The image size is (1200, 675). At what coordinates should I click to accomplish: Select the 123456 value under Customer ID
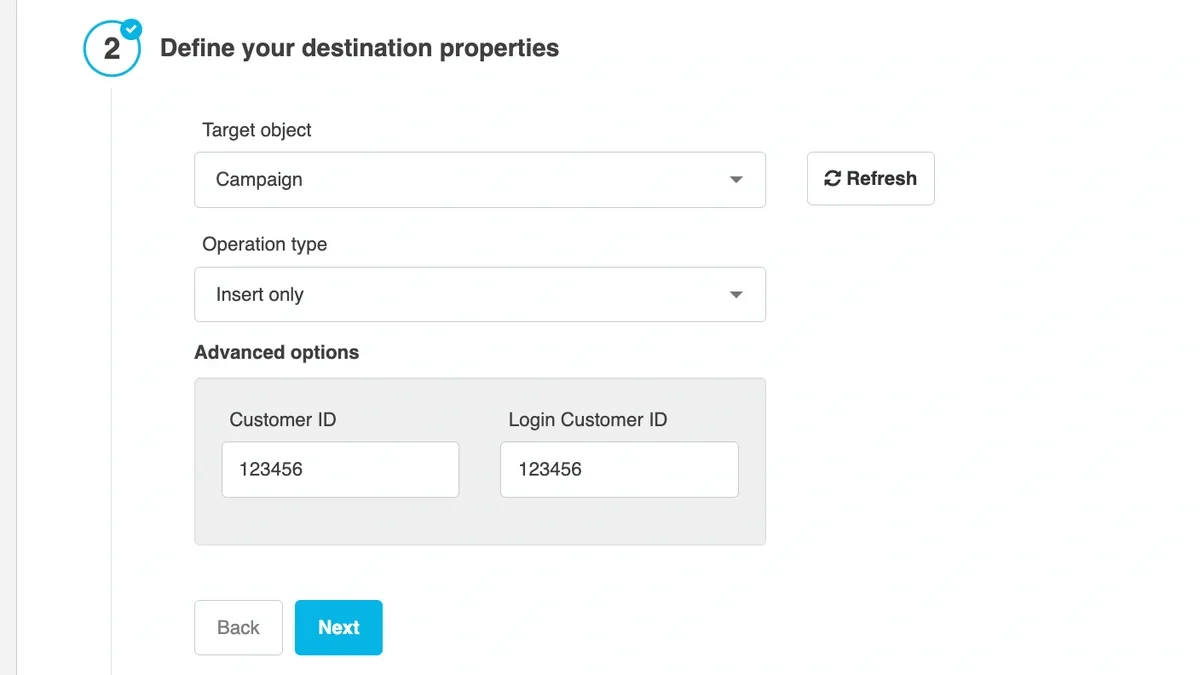(x=272, y=469)
